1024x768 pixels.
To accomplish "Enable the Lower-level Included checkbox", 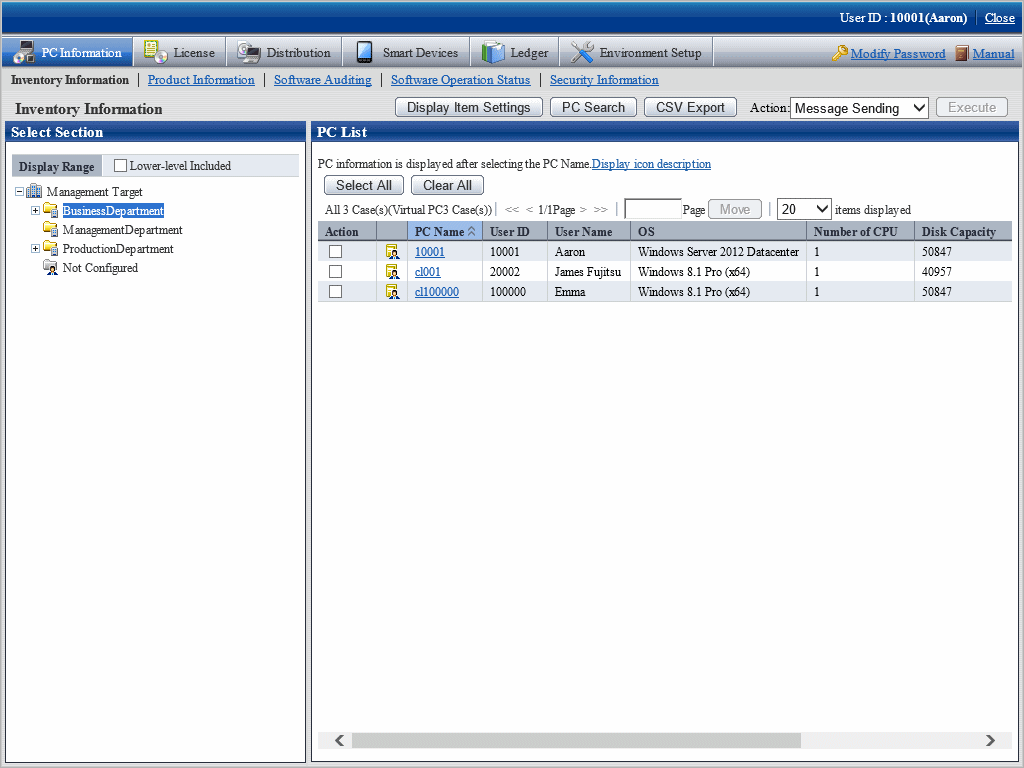I will pyautogui.click(x=121, y=166).
